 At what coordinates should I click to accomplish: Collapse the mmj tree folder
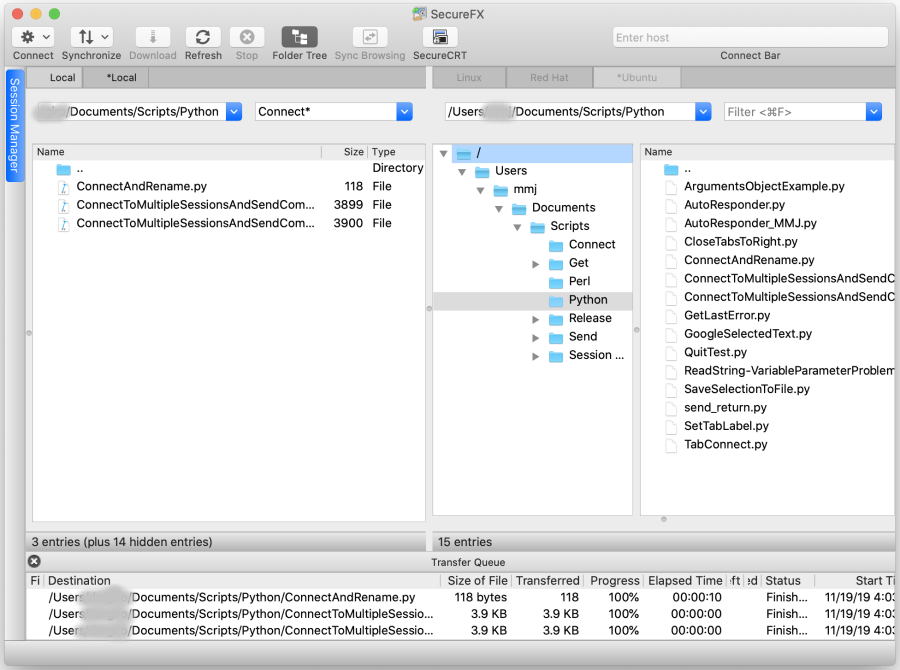(x=480, y=190)
